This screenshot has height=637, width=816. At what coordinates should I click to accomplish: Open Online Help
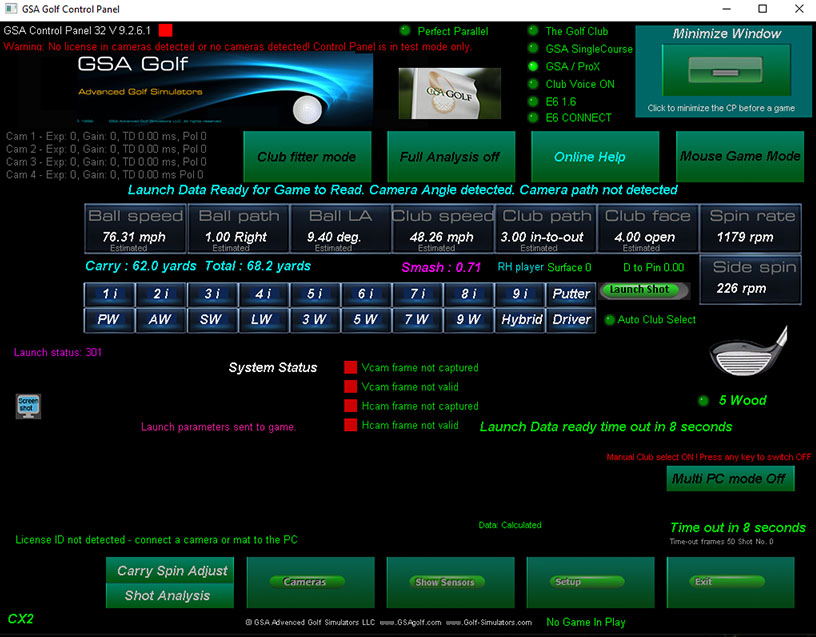pyautogui.click(x=595, y=157)
